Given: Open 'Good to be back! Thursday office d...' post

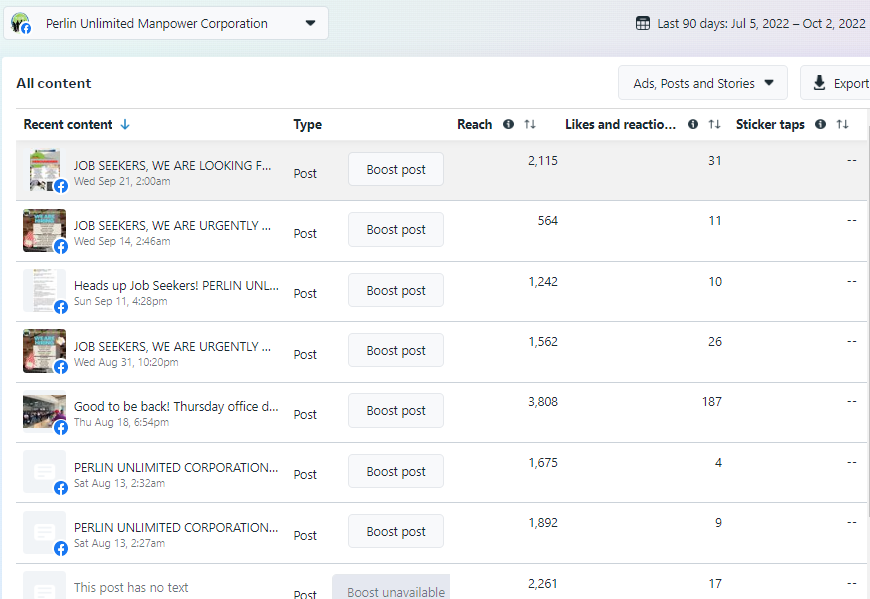Looking at the screenshot, I should pyautogui.click(x=176, y=406).
